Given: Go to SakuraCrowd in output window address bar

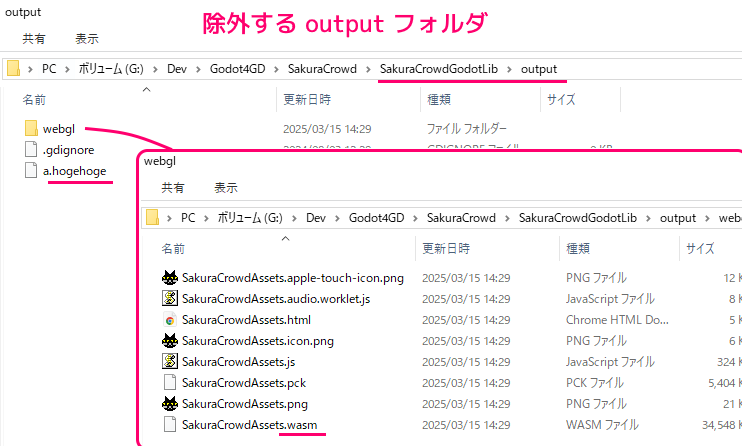Looking at the screenshot, I should [321, 68].
